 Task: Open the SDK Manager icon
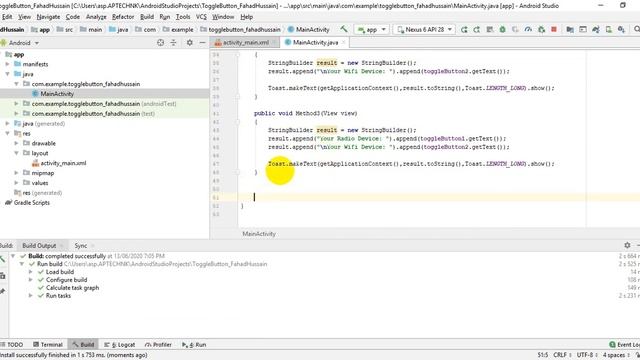621,29
